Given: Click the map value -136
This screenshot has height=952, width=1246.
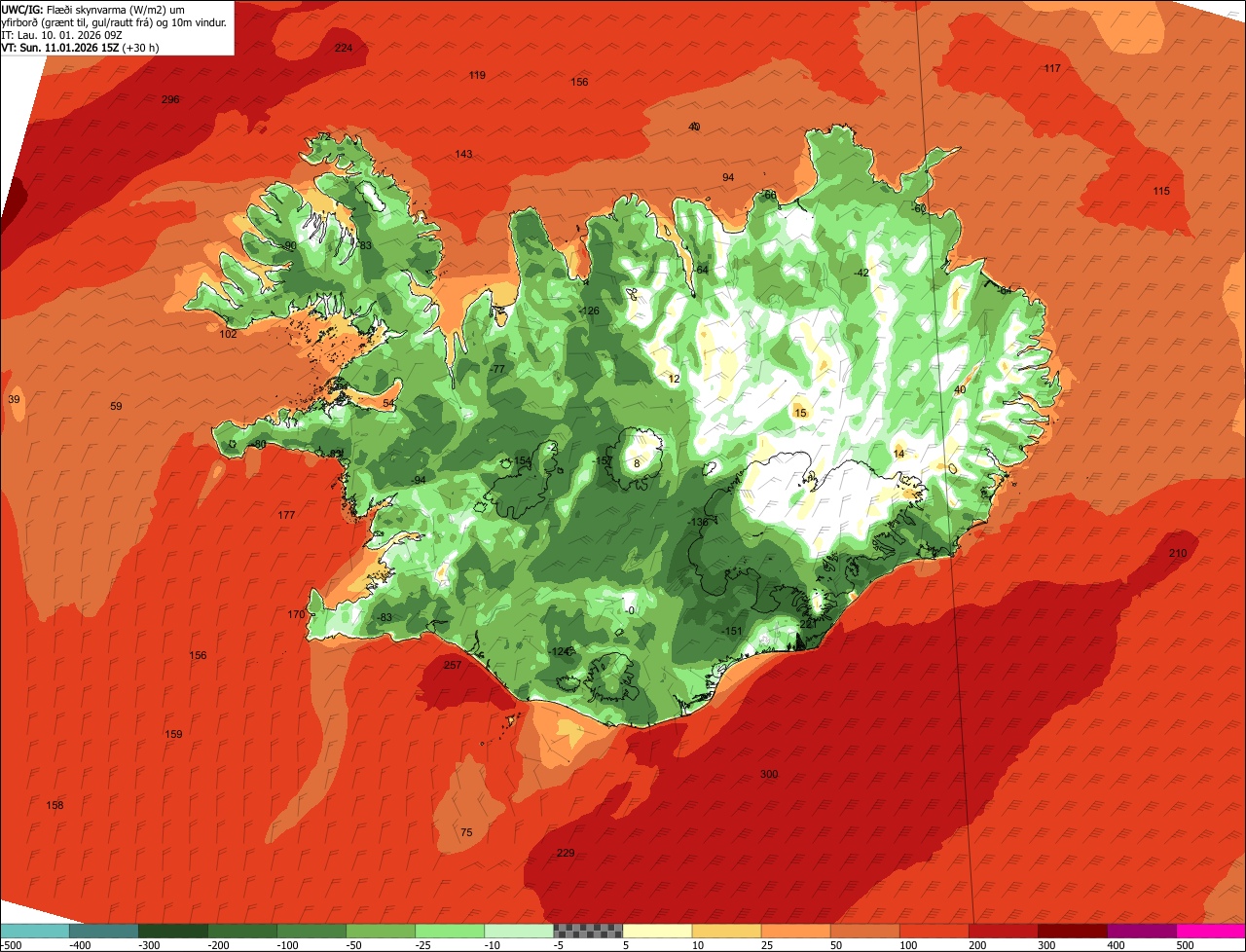Looking at the screenshot, I should pos(697,522).
